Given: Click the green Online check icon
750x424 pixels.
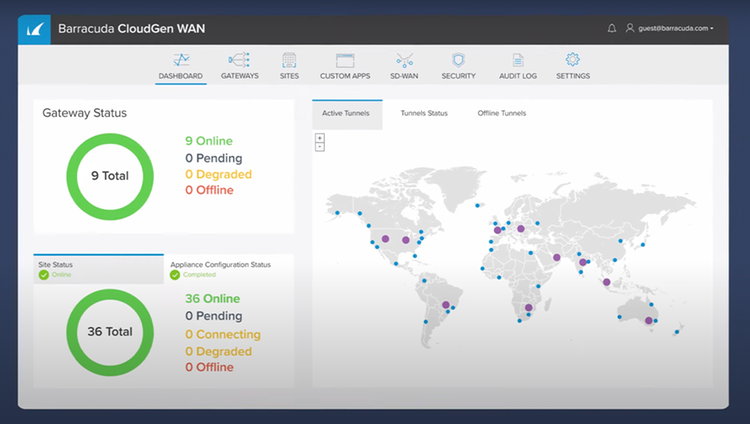Looking at the screenshot, I should coord(44,275).
